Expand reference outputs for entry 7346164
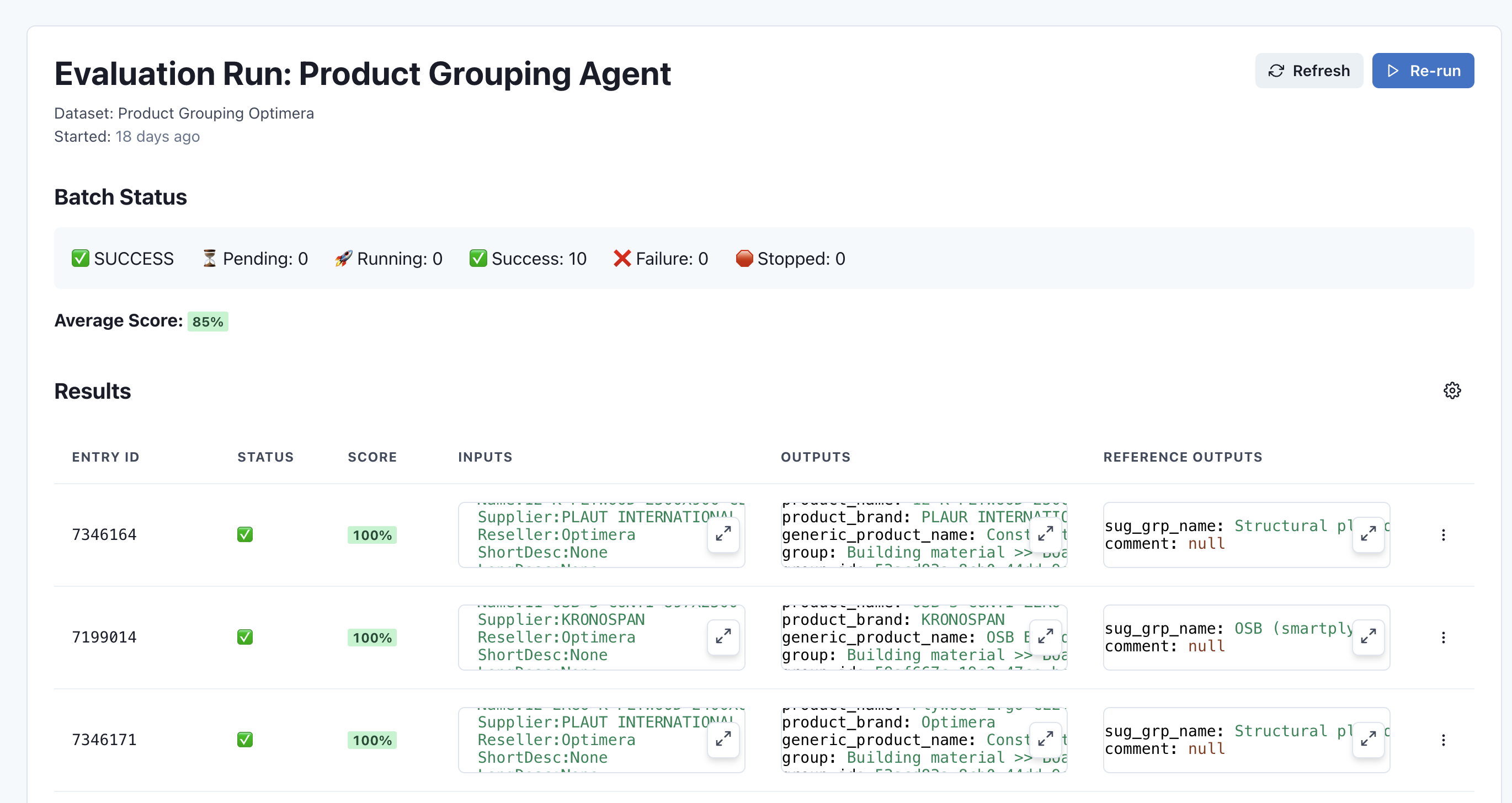This screenshot has width=1512, height=803. 1368,534
